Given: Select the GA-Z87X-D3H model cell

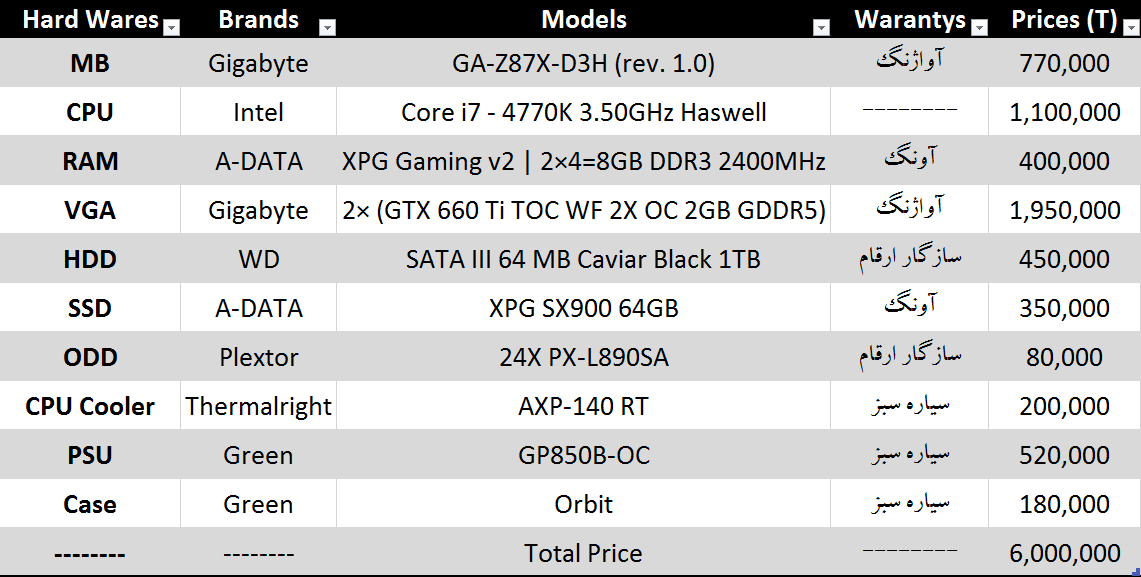Looking at the screenshot, I should click(584, 64).
